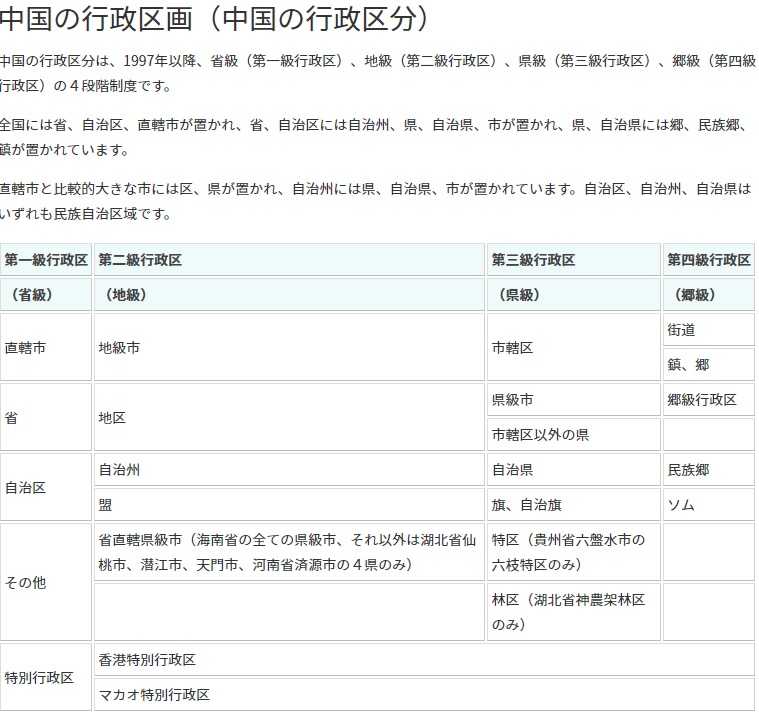
Task: Select the 地級市 table cell
Action: point(289,347)
